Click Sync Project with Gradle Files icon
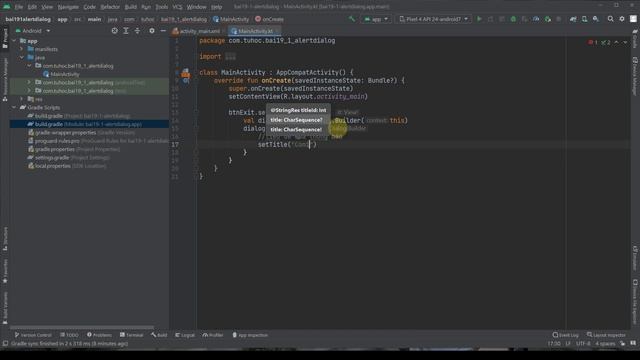640x360 pixels. tap(573, 19)
